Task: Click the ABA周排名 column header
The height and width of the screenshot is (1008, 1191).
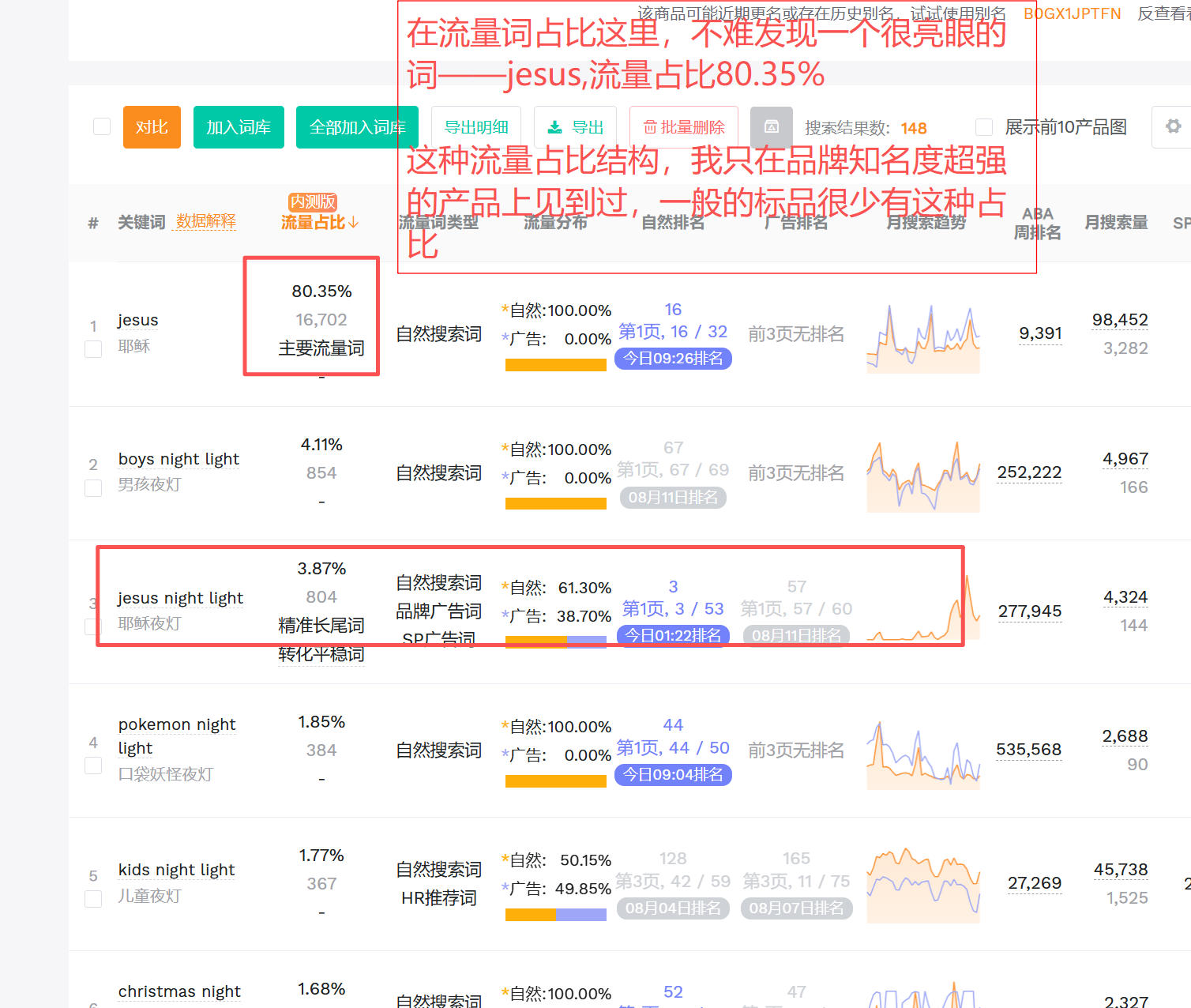Action: pos(1037,223)
